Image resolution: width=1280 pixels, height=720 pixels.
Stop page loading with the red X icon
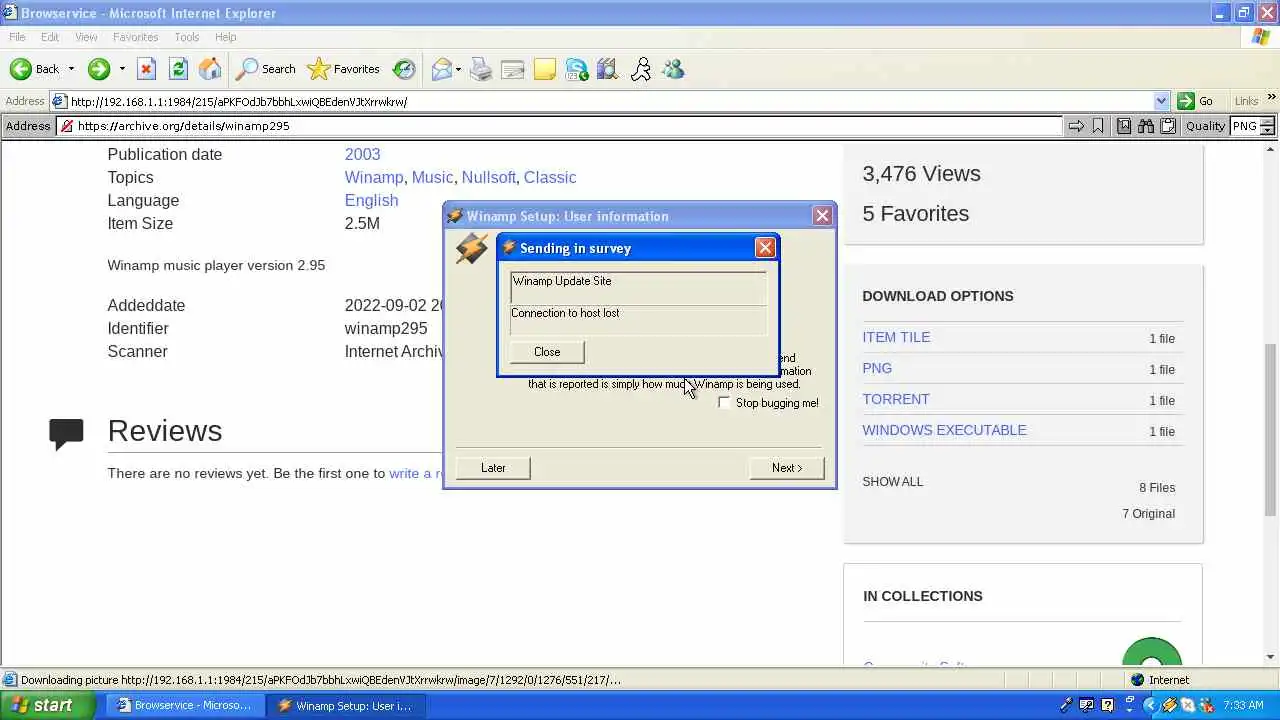146,69
